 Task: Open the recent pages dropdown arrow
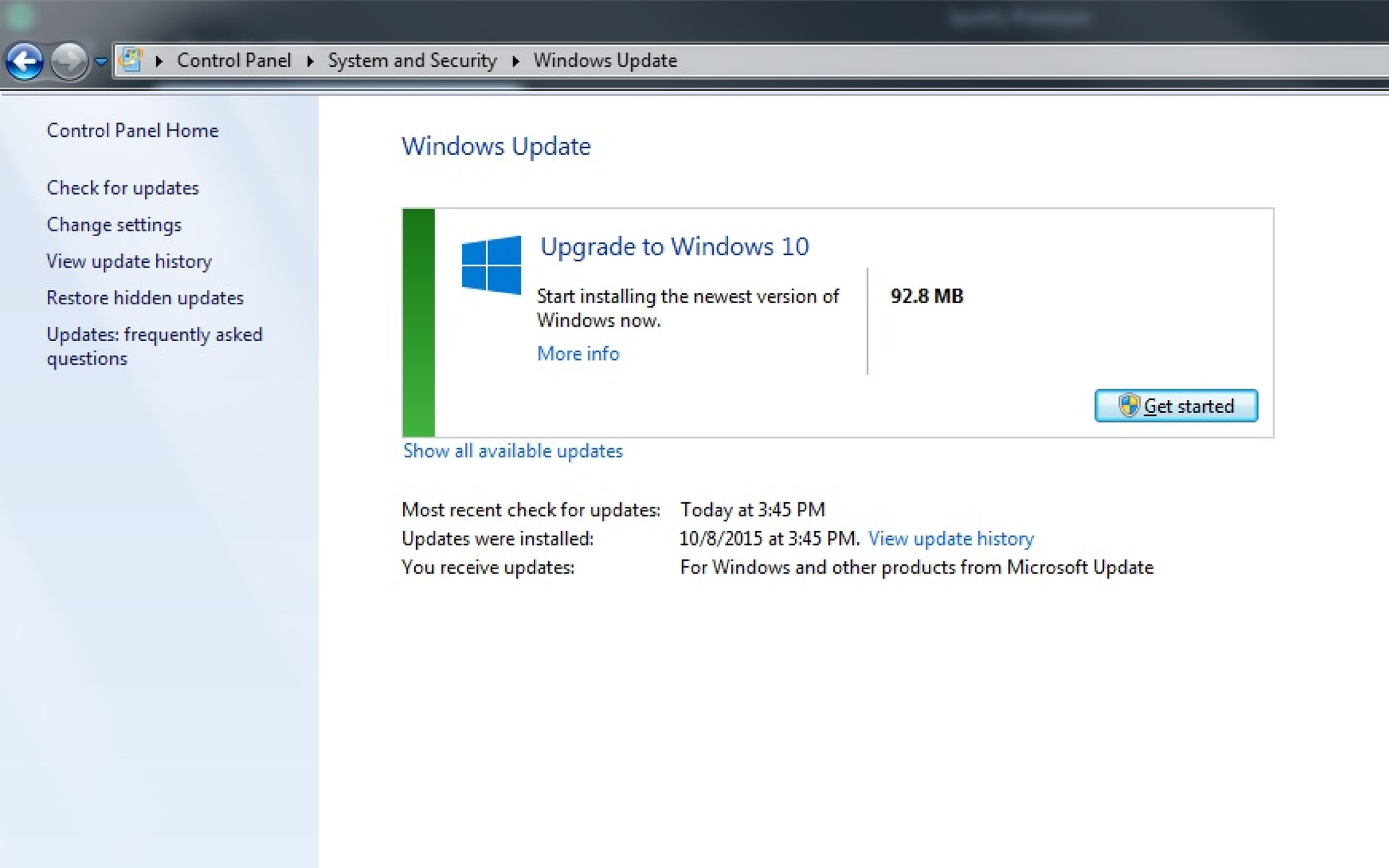pos(101,62)
